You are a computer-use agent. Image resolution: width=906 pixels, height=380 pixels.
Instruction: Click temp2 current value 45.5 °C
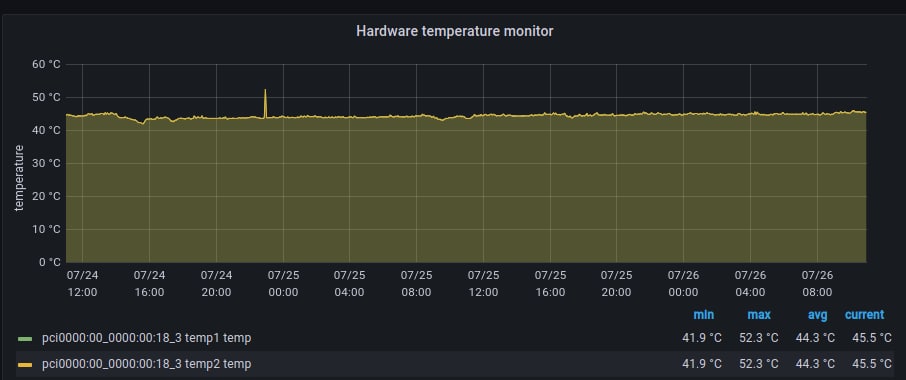pyautogui.click(x=872, y=364)
